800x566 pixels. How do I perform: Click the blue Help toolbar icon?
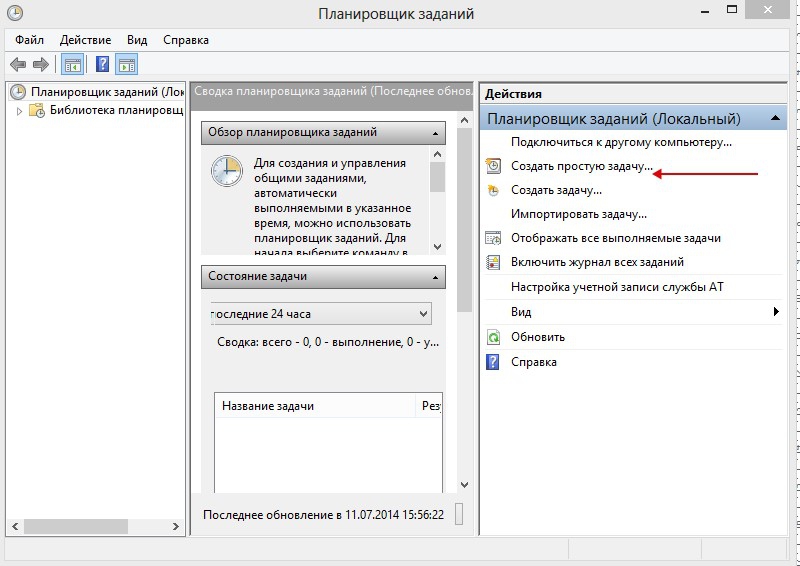click(x=102, y=65)
